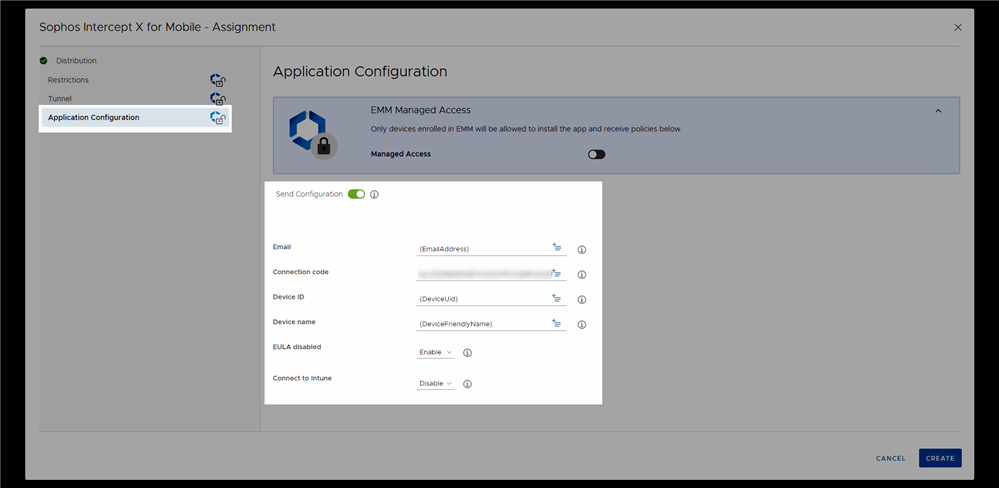
Task: Open lookup value picker for Device ID
Action: 556,298
